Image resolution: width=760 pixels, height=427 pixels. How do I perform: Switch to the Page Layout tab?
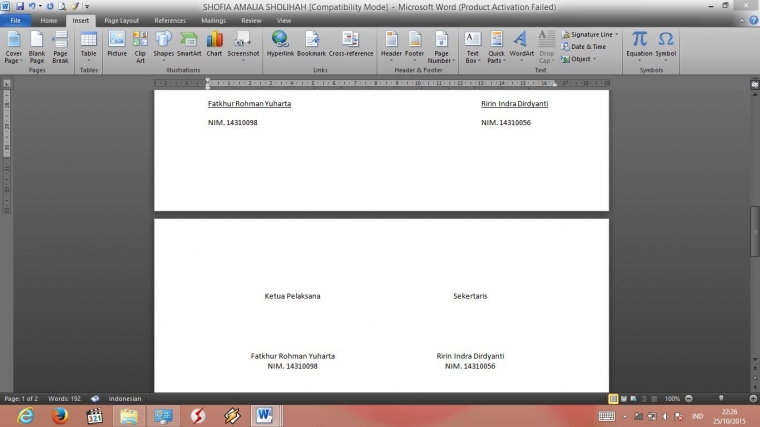pyautogui.click(x=122, y=20)
